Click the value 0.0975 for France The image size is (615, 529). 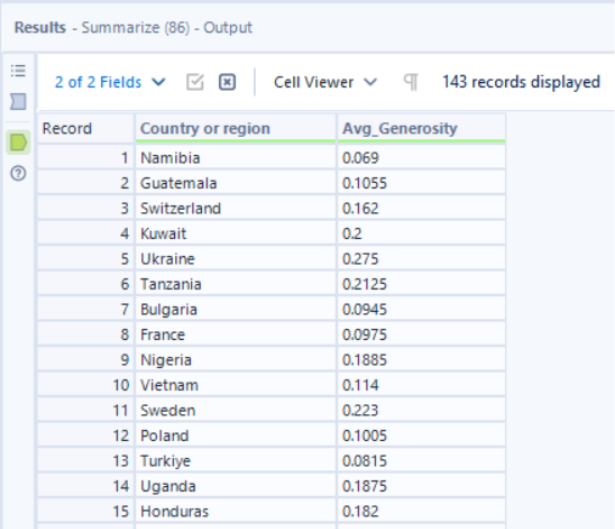coord(421,334)
